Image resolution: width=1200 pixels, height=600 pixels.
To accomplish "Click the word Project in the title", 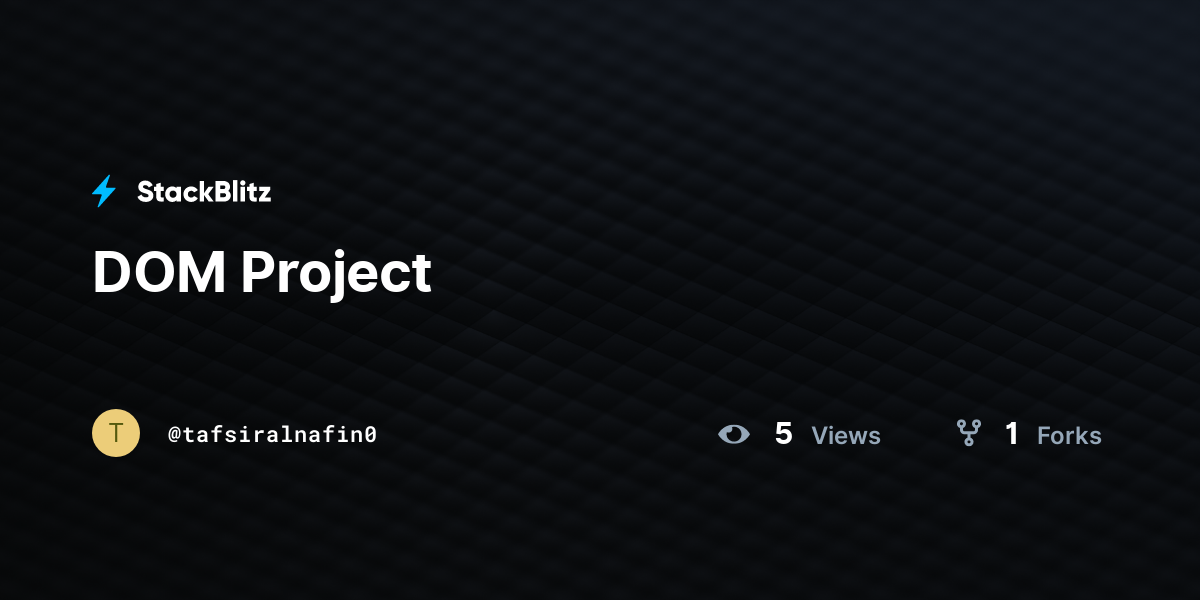I will pos(337,274).
